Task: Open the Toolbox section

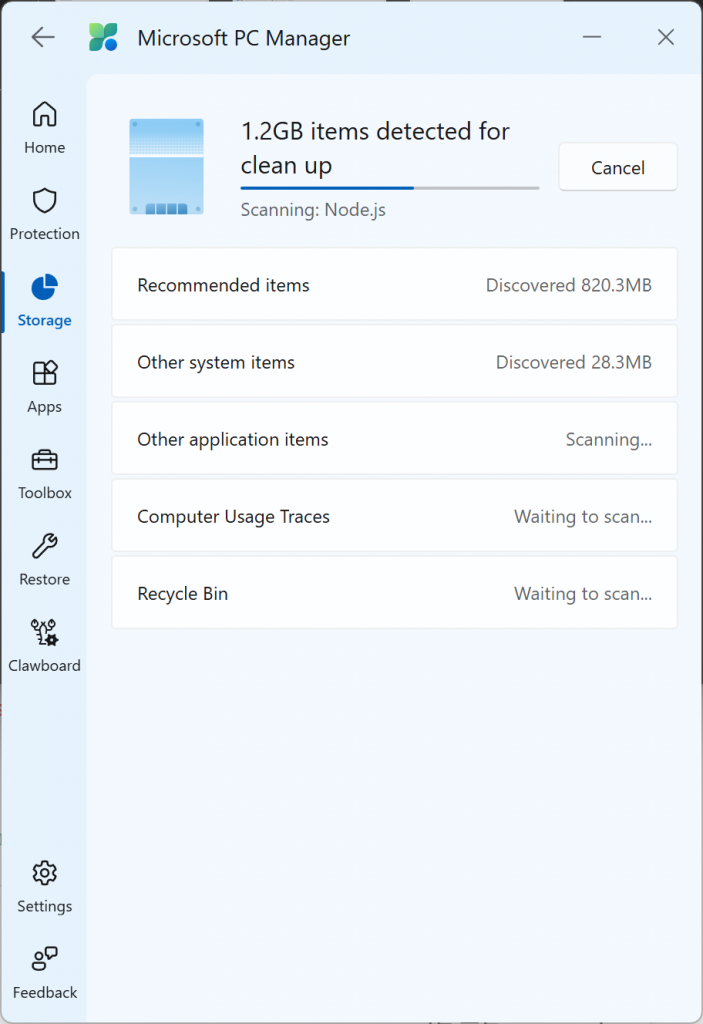Action: pos(44,473)
